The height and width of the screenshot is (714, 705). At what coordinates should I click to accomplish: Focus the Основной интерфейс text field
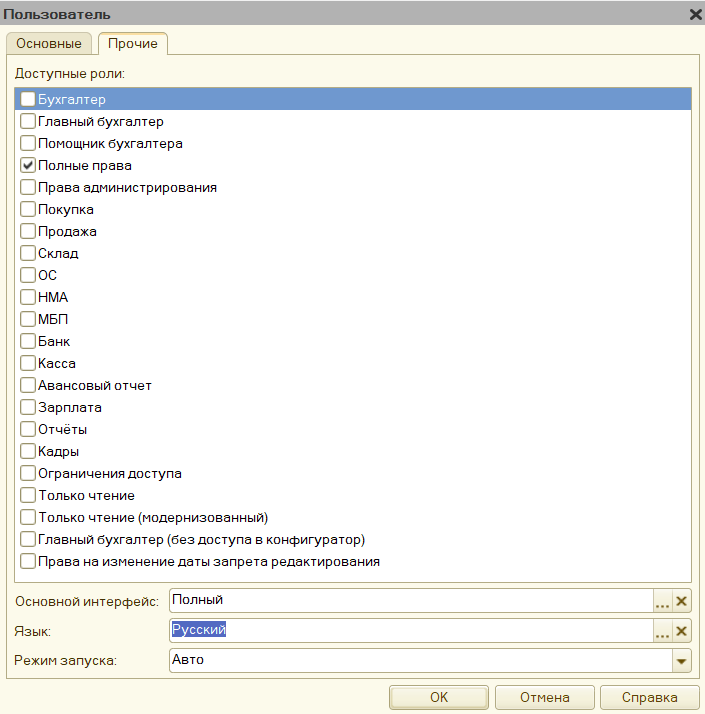410,601
